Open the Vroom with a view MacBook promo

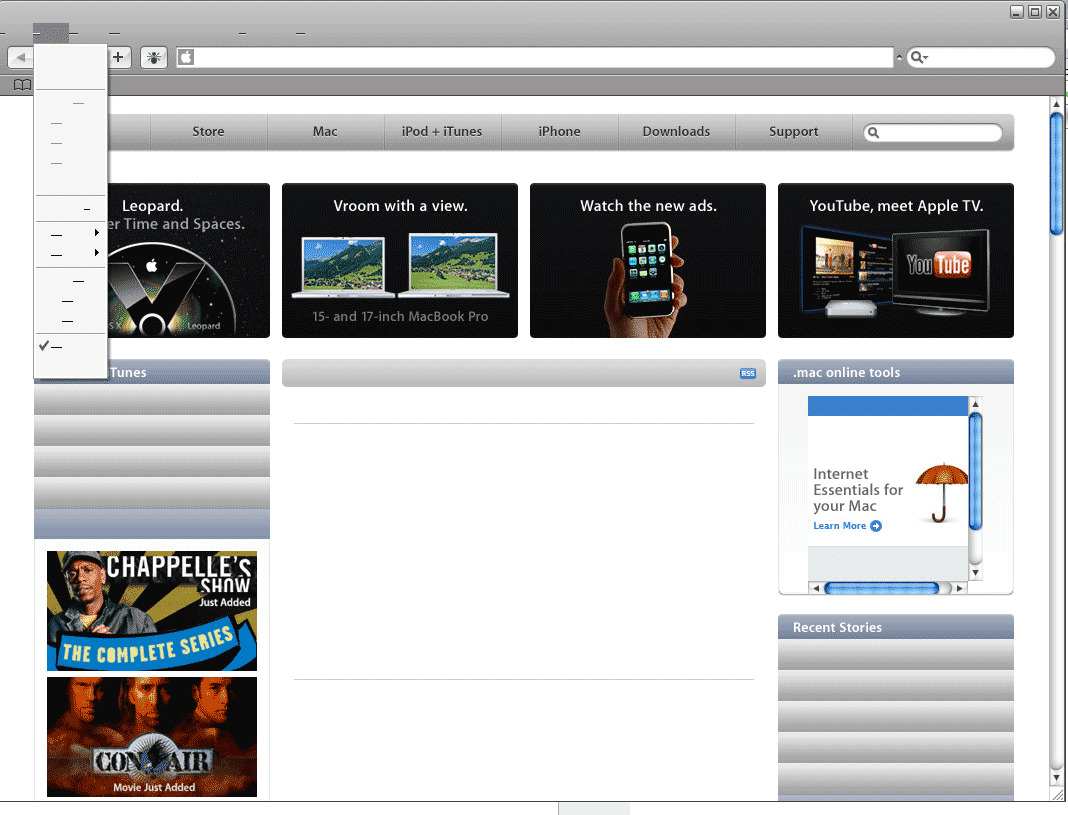pyautogui.click(x=400, y=260)
